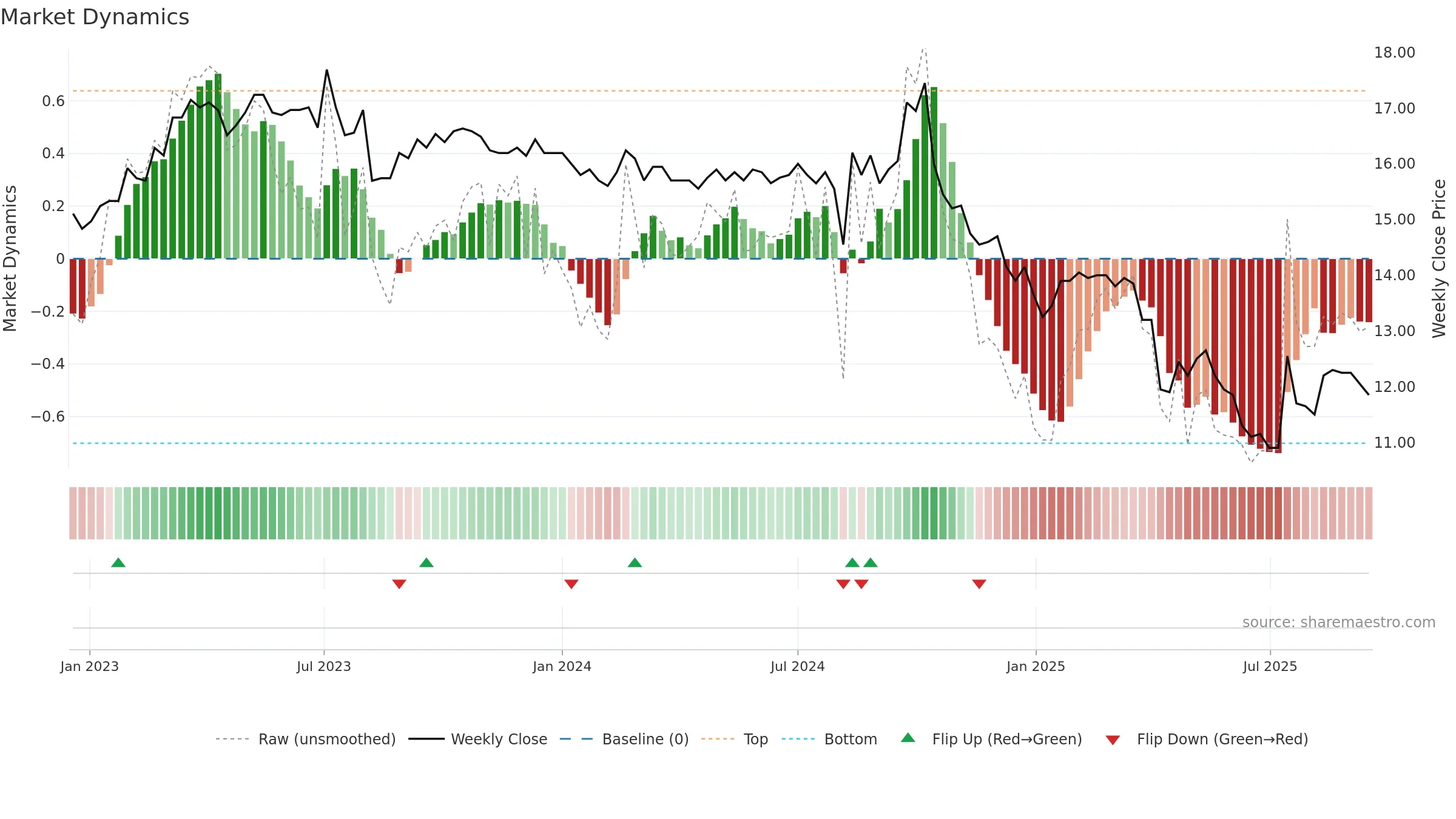Click the Jul 2024 x-axis label
Viewport: 1456px width, 819px height.
click(x=798, y=666)
